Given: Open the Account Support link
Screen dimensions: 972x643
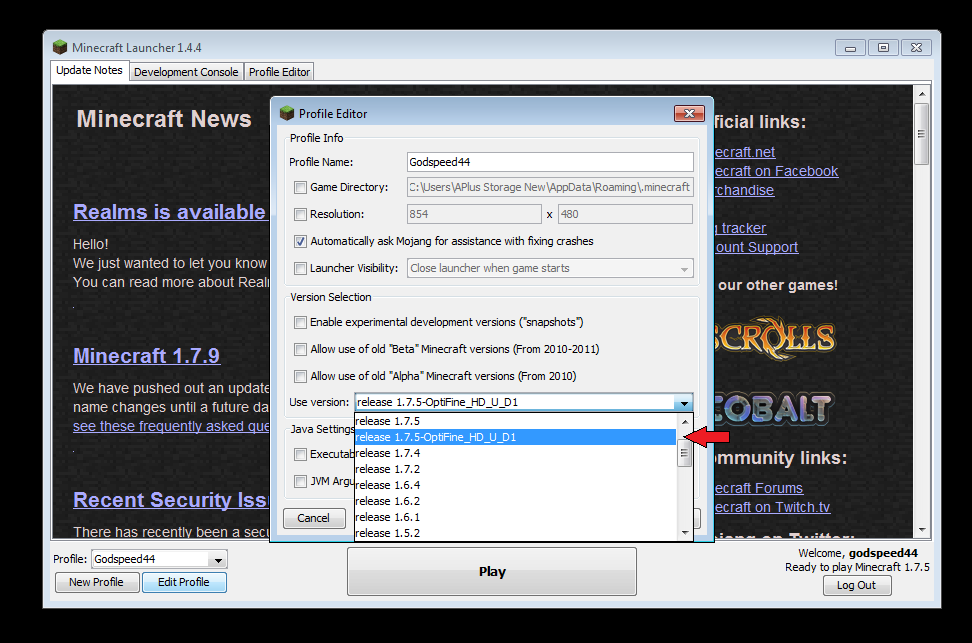Looking at the screenshot, I should tap(756, 247).
